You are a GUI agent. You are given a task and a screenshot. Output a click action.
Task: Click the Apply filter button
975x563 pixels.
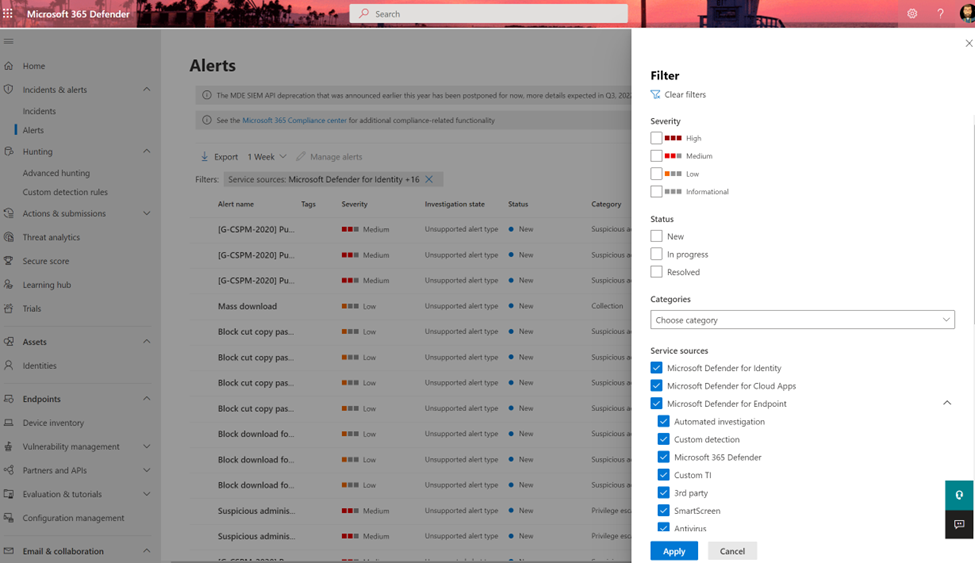tap(674, 551)
